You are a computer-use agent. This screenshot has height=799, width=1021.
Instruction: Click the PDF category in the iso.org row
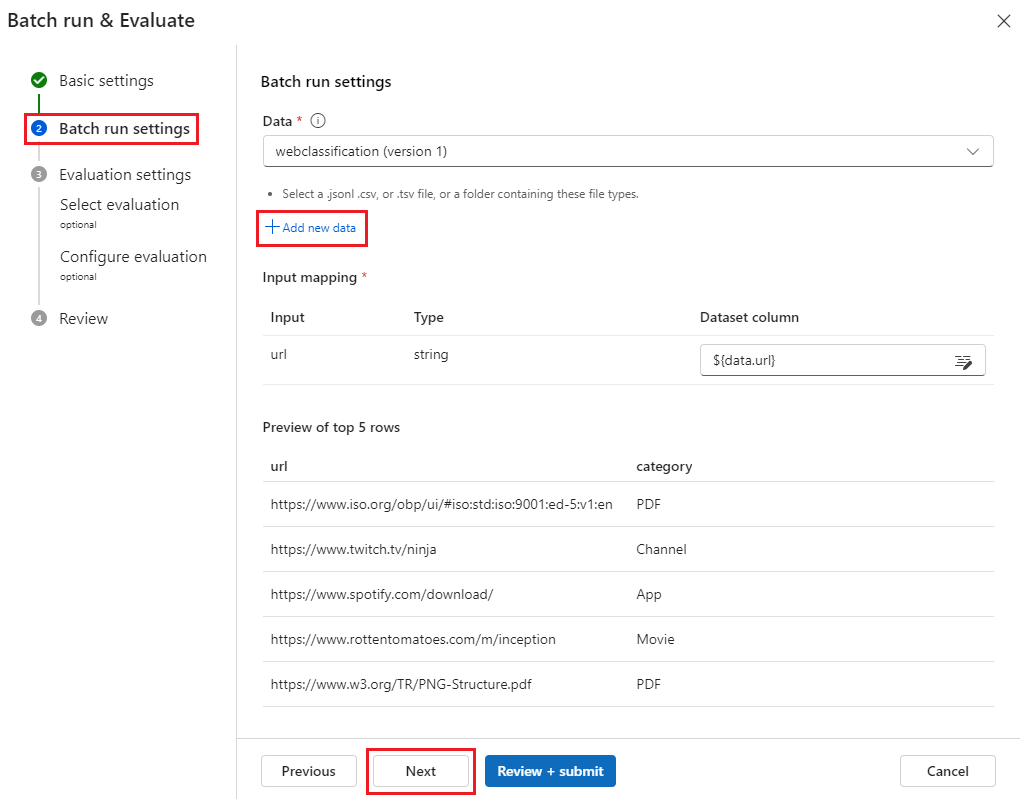pos(649,504)
